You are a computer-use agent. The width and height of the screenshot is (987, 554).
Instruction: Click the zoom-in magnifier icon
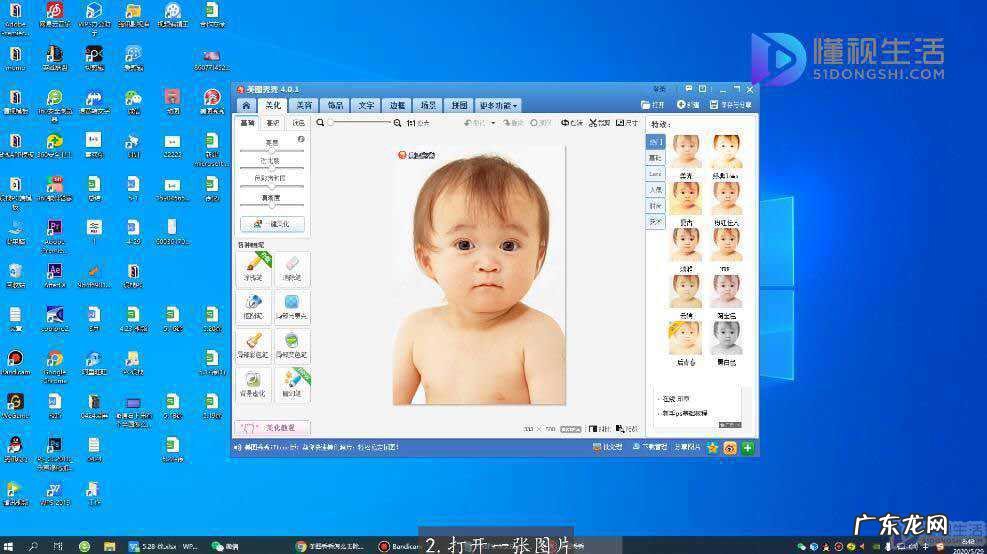(398, 123)
